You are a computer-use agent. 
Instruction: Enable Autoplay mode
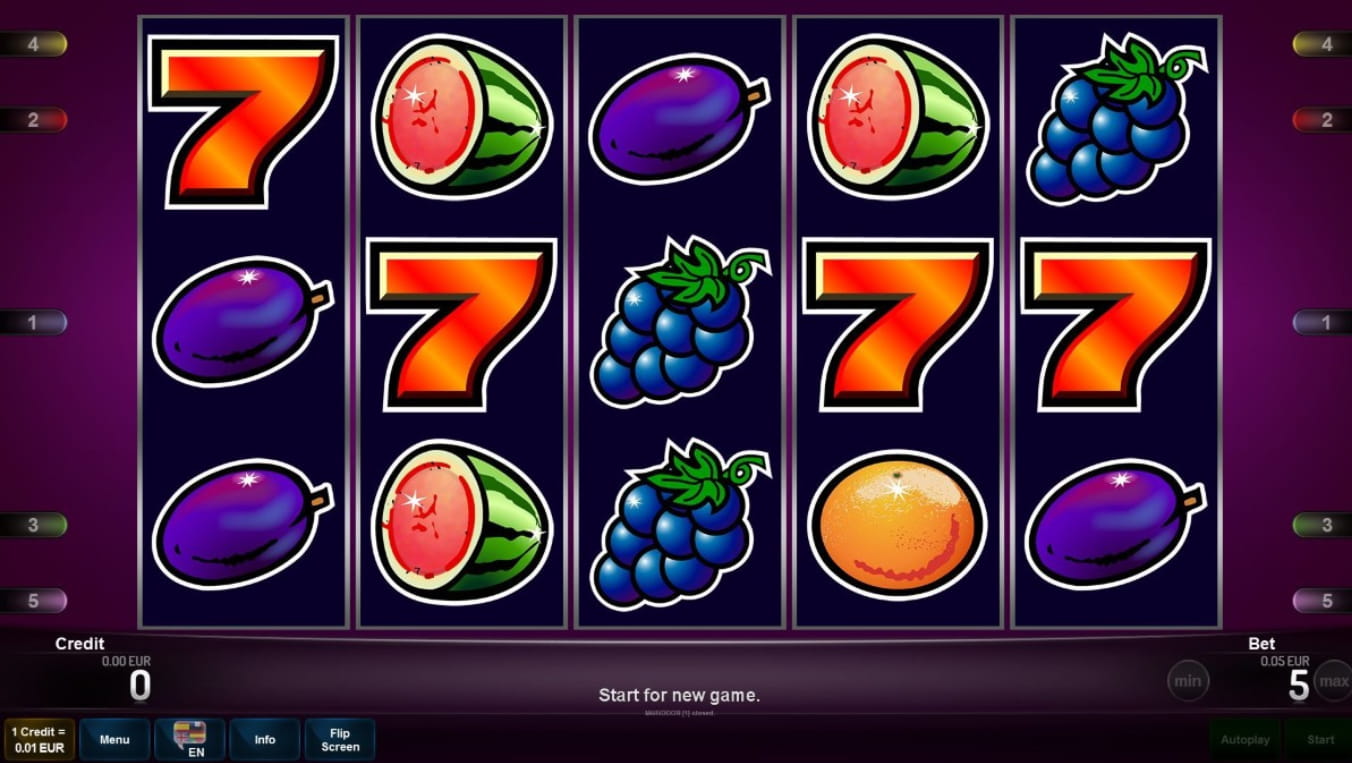[x=1245, y=740]
